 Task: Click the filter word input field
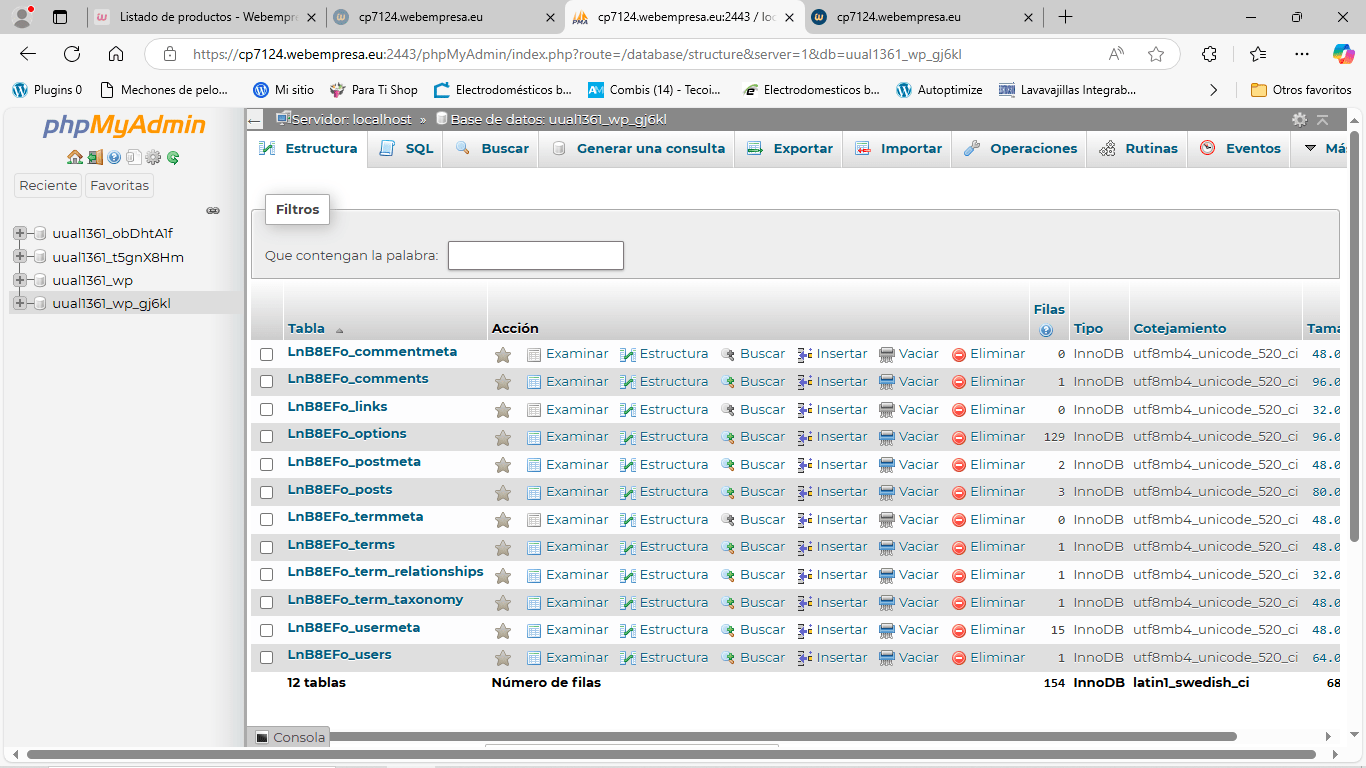click(x=536, y=255)
